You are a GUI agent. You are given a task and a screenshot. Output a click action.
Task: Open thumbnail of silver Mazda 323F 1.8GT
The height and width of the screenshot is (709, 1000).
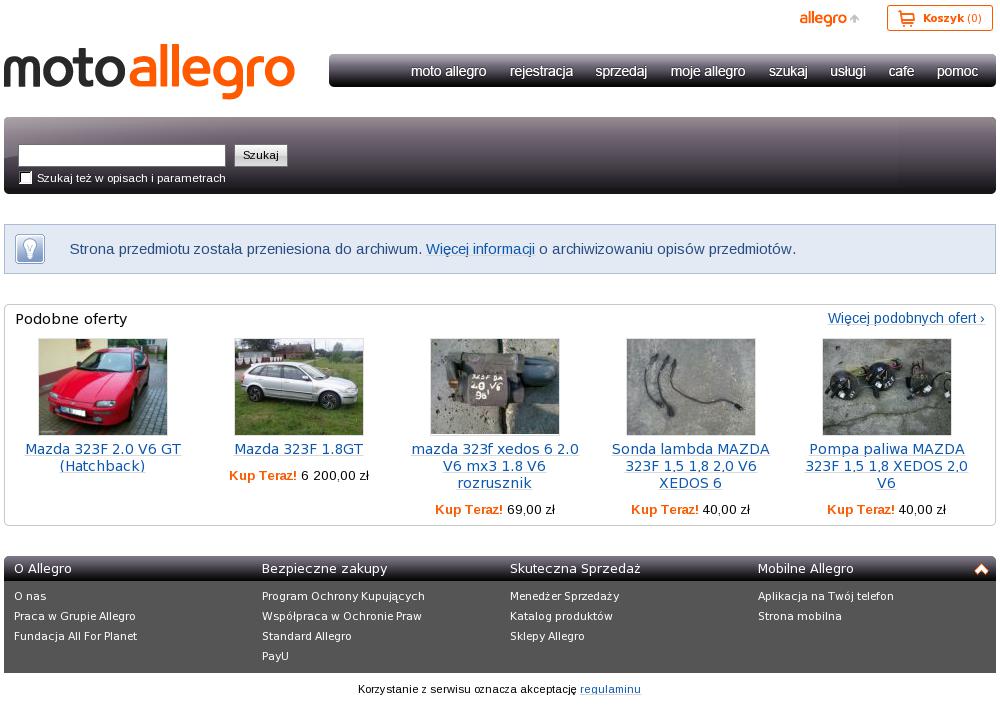[298, 387]
